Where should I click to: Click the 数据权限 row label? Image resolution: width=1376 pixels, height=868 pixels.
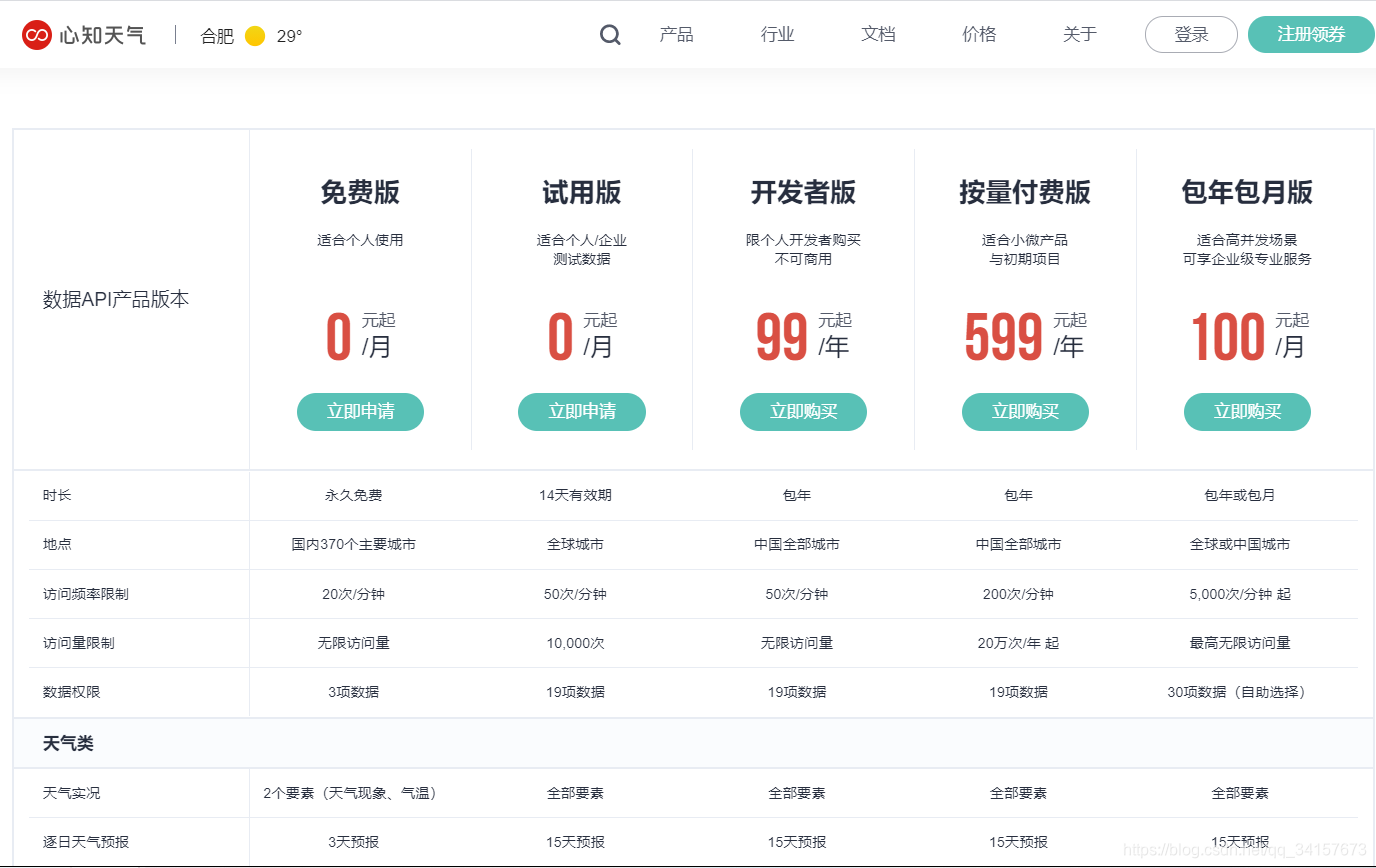coord(72,692)
